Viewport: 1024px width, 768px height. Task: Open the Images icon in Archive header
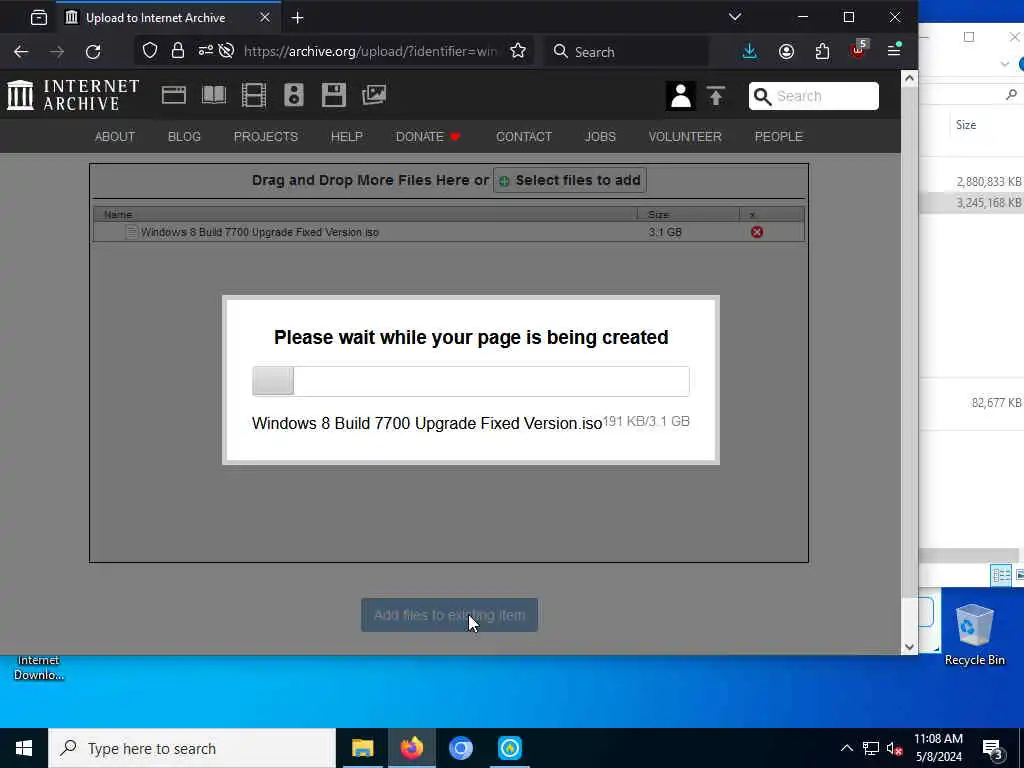click(x=374, y=95)
